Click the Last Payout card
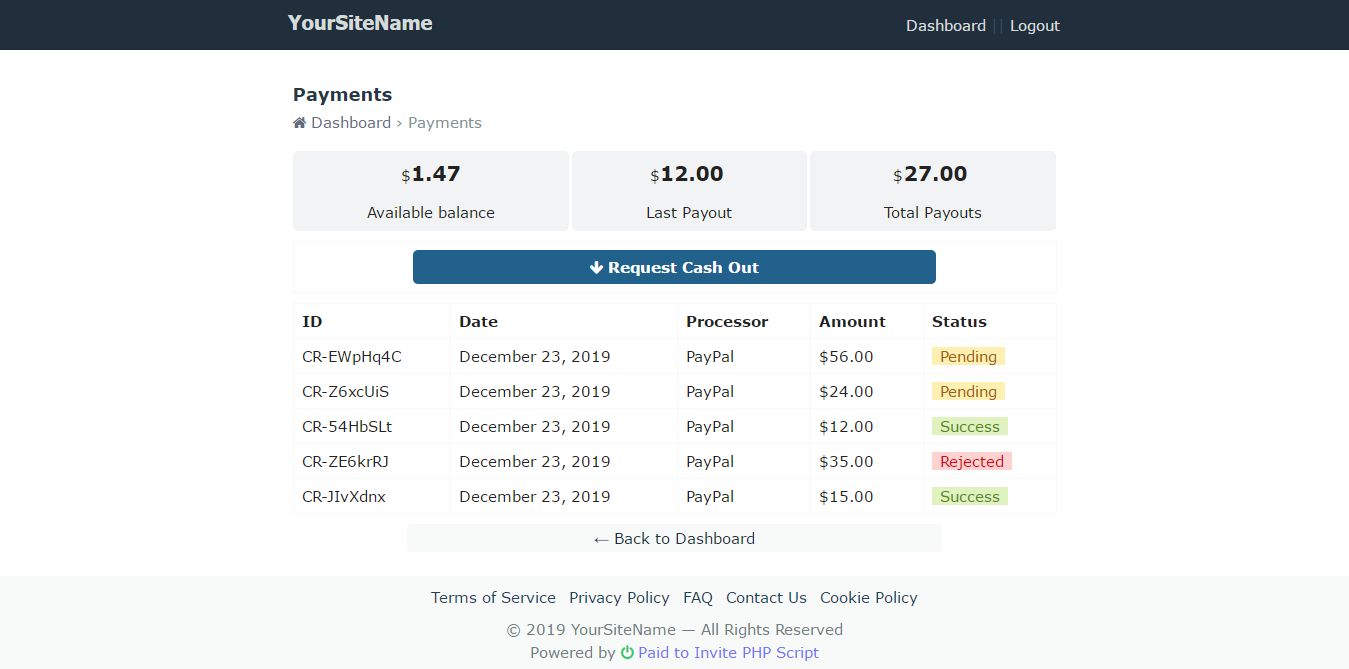 pyautogui.click(x=689, y=191)
